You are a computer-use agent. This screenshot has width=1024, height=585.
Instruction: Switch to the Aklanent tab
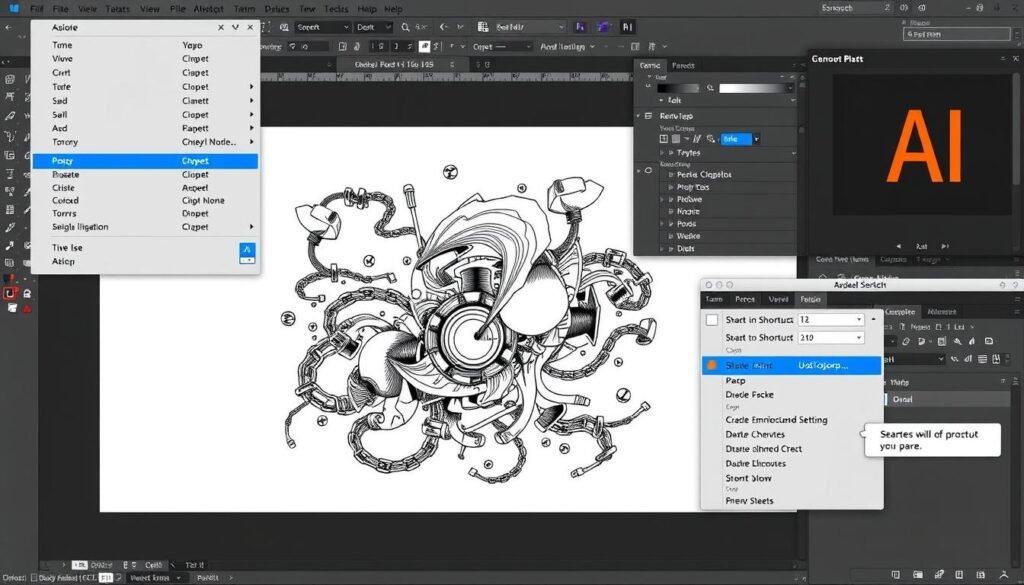[941, 311]
